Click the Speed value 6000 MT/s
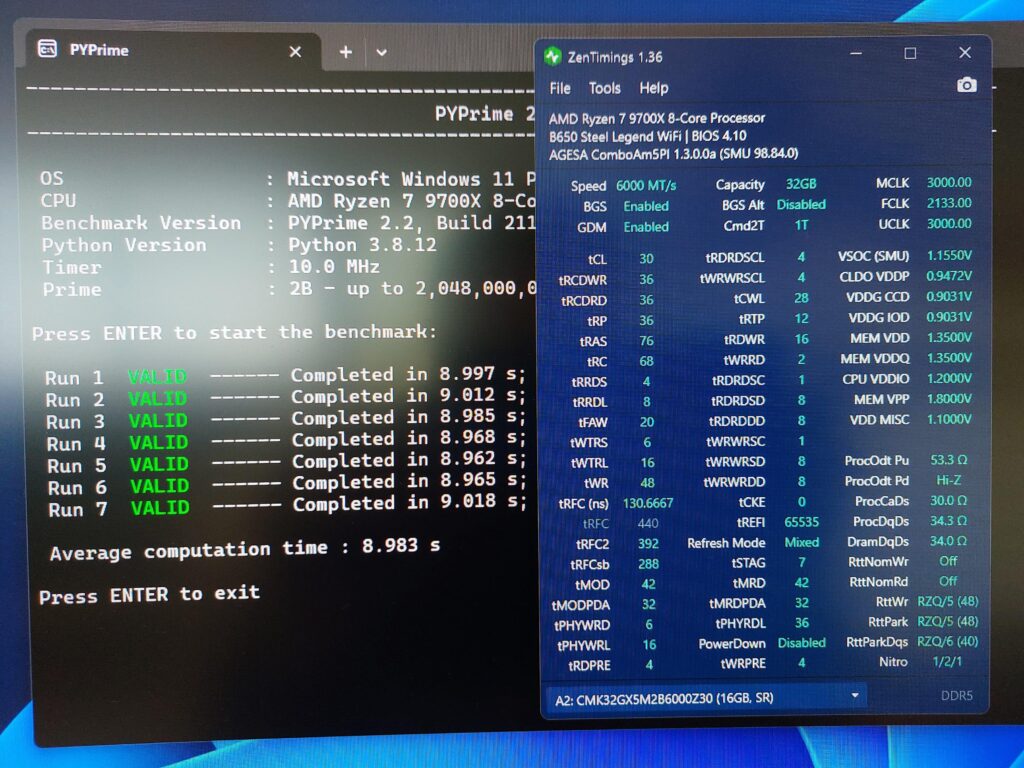 click(x=646, y=185)
